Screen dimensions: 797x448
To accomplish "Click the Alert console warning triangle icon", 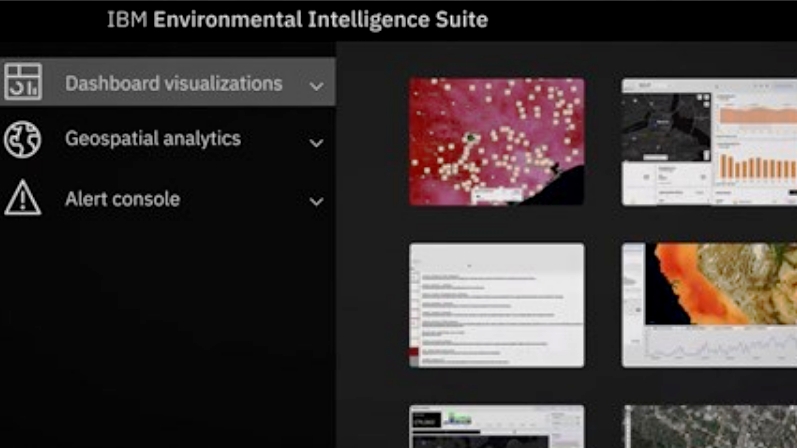I will click(22, 198).
